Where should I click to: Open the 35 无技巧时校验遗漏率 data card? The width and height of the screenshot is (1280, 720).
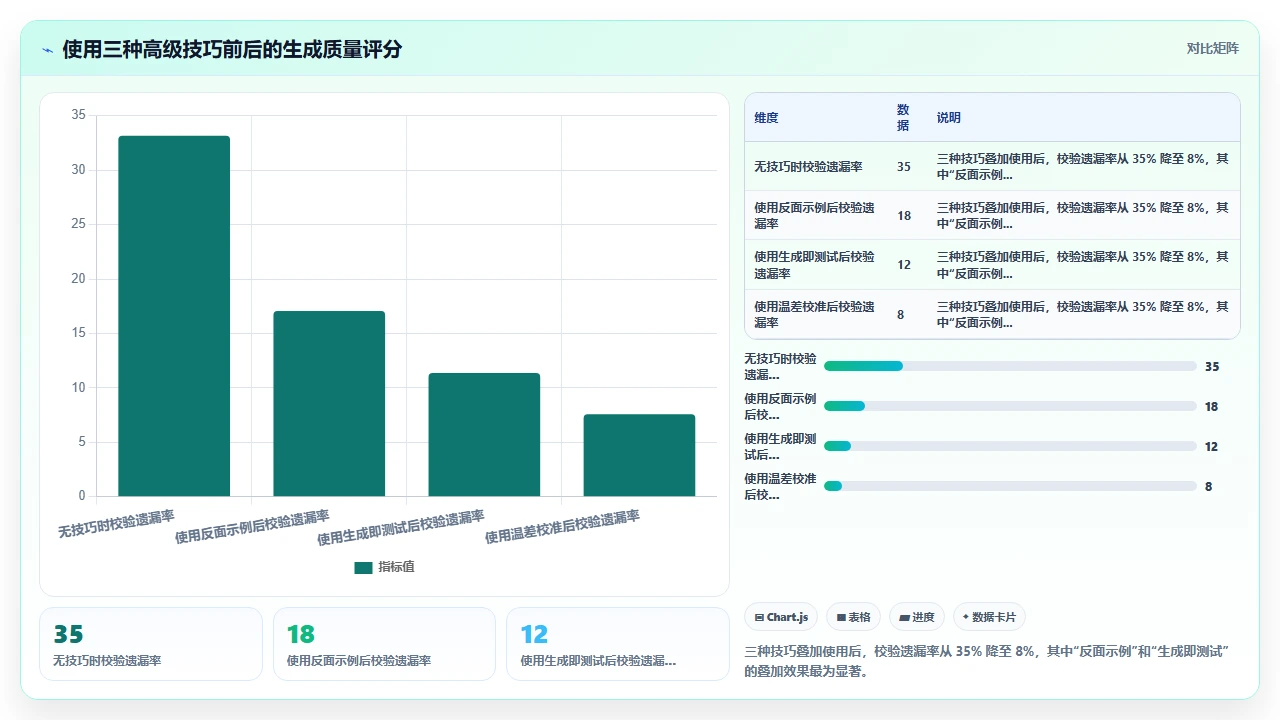(x=151, y=644)
